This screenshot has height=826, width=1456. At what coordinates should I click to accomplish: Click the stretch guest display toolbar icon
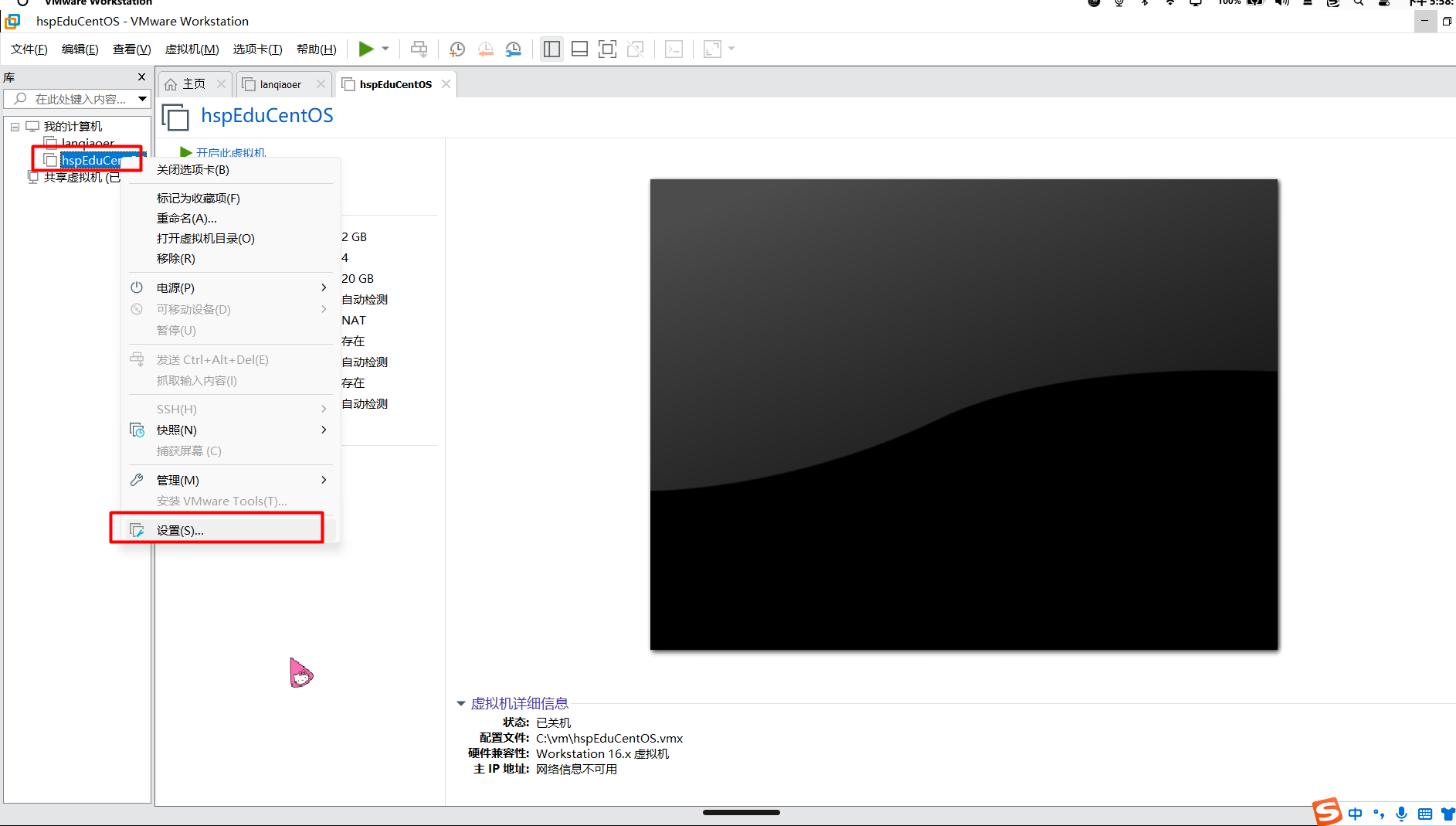[x=712, y=49]
